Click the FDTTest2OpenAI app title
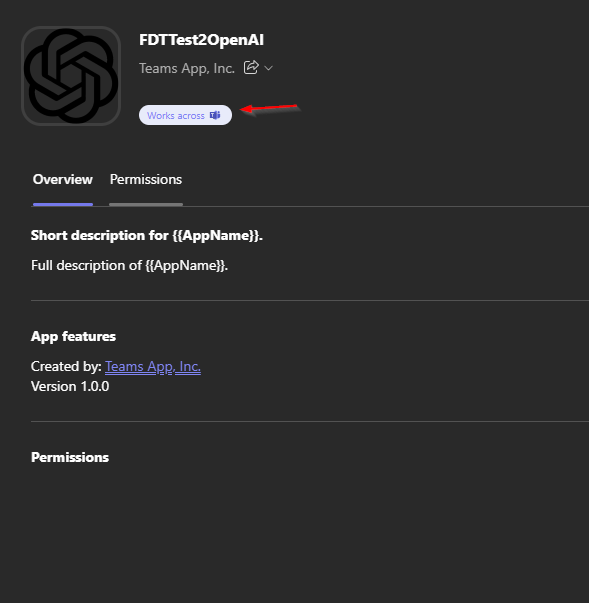 coord(201,40)
